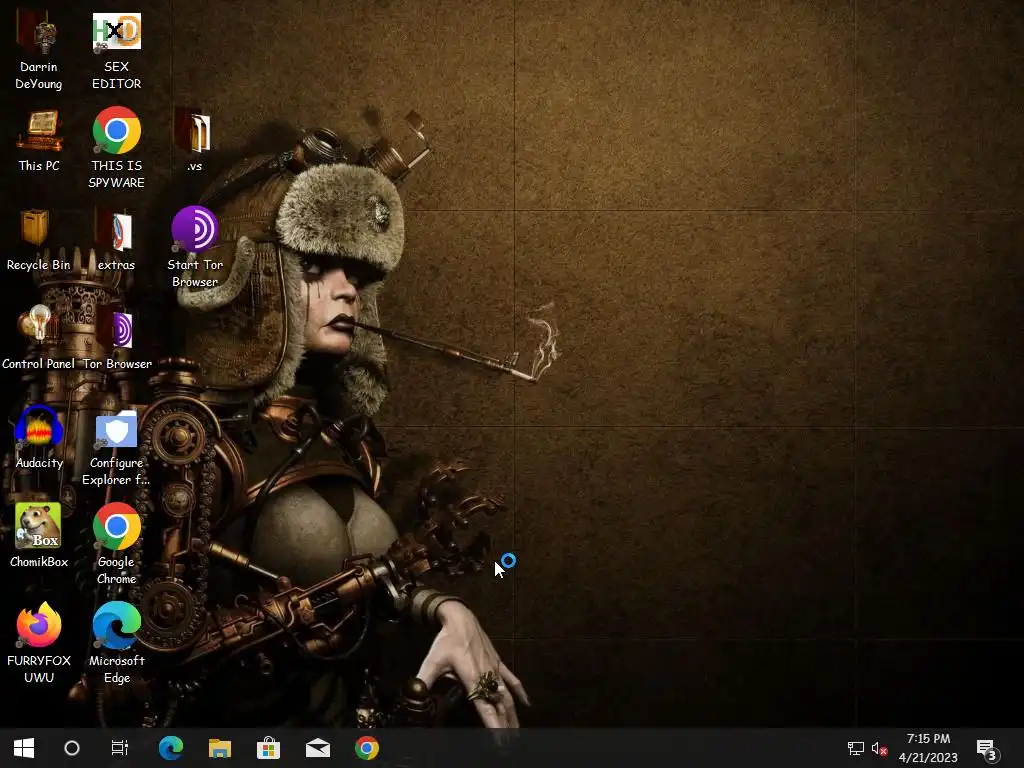
Task: Launch Edge from the taskbar
Action: tap(170, 748)
